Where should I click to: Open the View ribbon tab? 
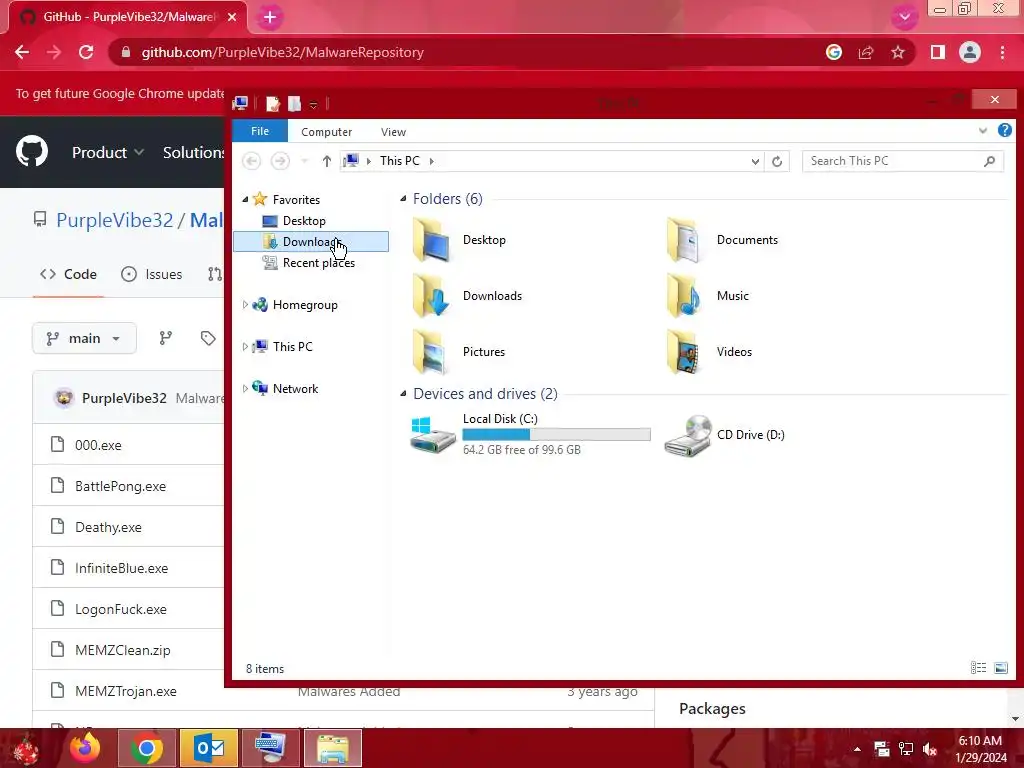(393, 132)
